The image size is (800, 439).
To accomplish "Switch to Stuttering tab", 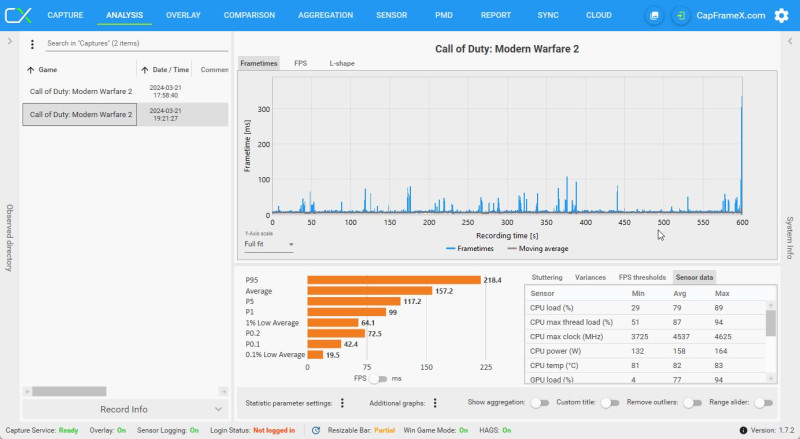I will tap(547, 277).
